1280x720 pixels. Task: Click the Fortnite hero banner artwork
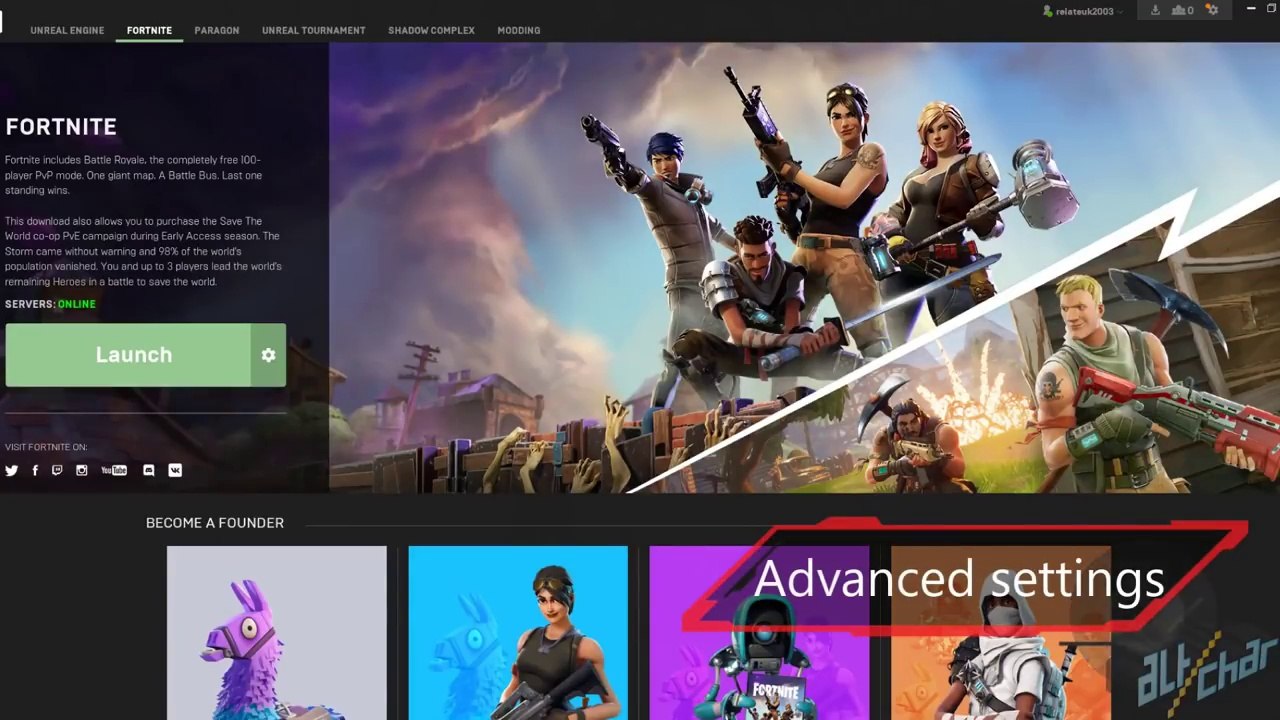[x=804, y=267]
